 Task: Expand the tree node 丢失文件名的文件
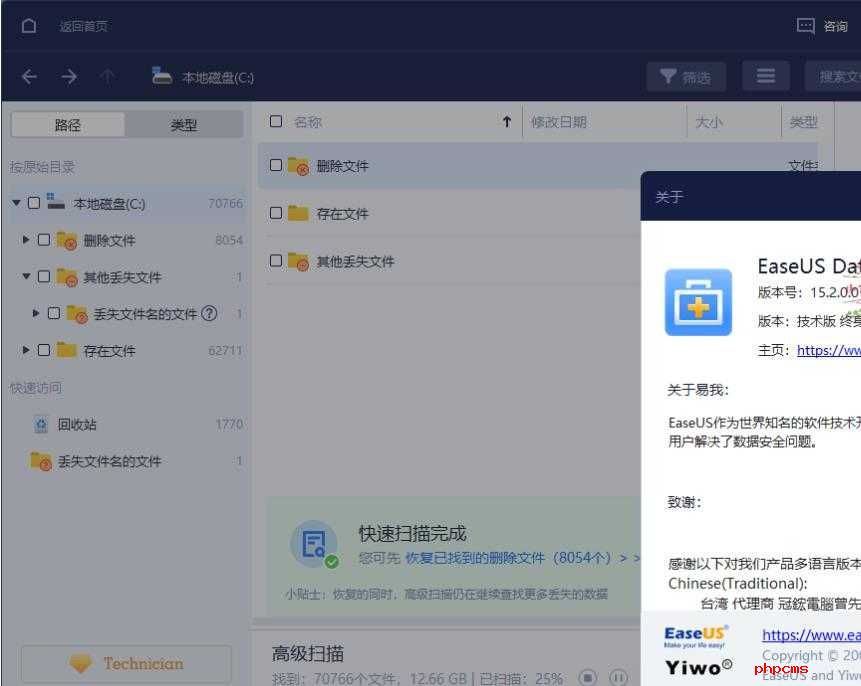point(36,313)
